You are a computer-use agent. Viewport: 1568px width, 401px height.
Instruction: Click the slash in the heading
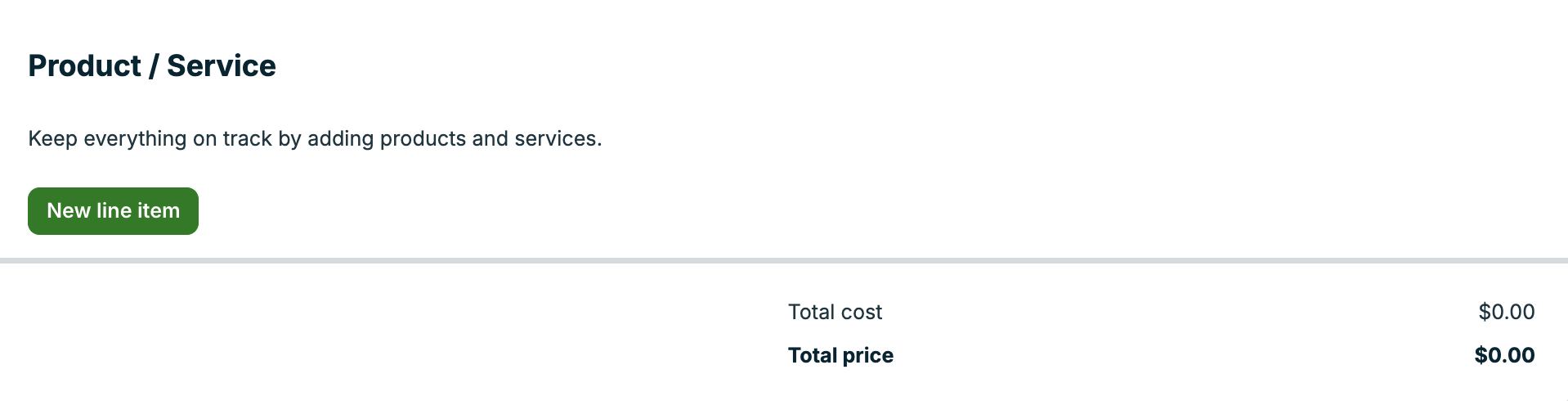click(154, 66)
